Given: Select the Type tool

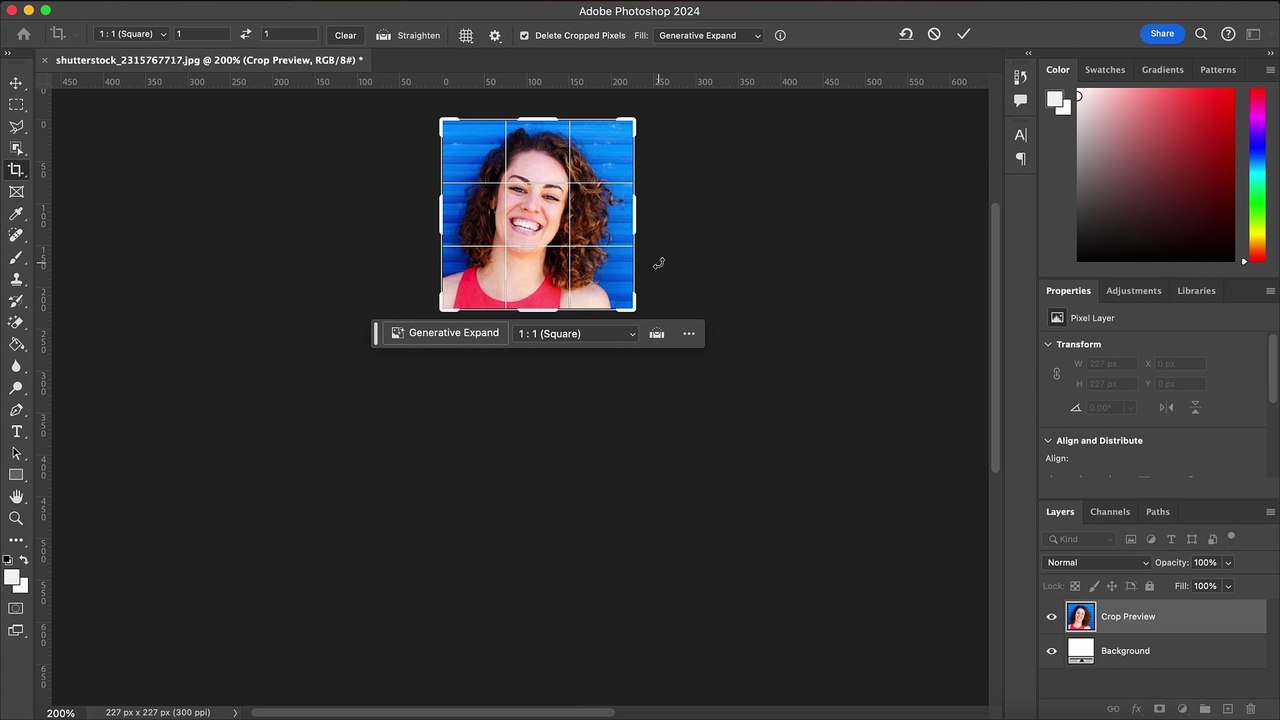Looking at the screenshot, I should [16, 432].
